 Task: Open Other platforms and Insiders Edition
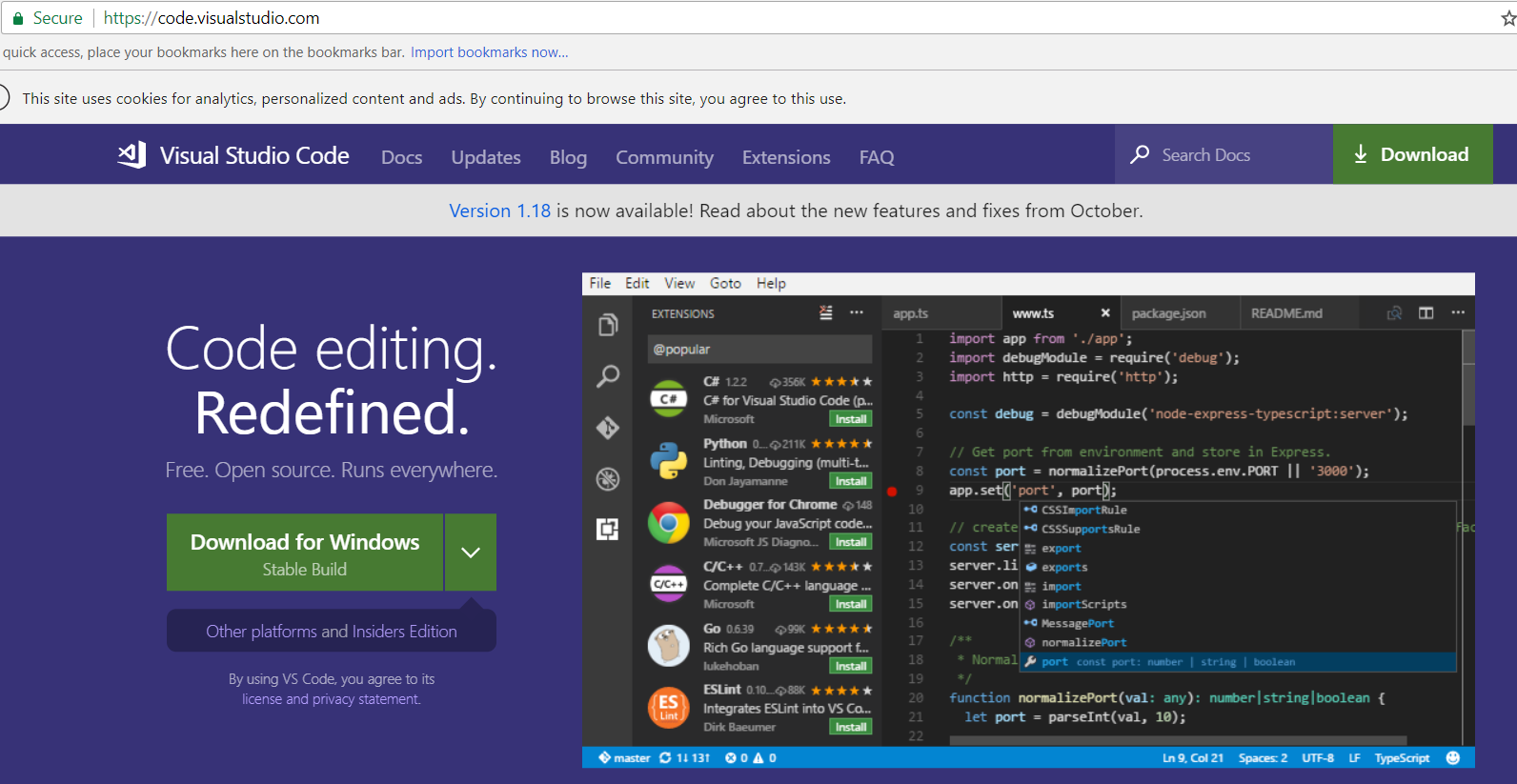tap(332, 631)
